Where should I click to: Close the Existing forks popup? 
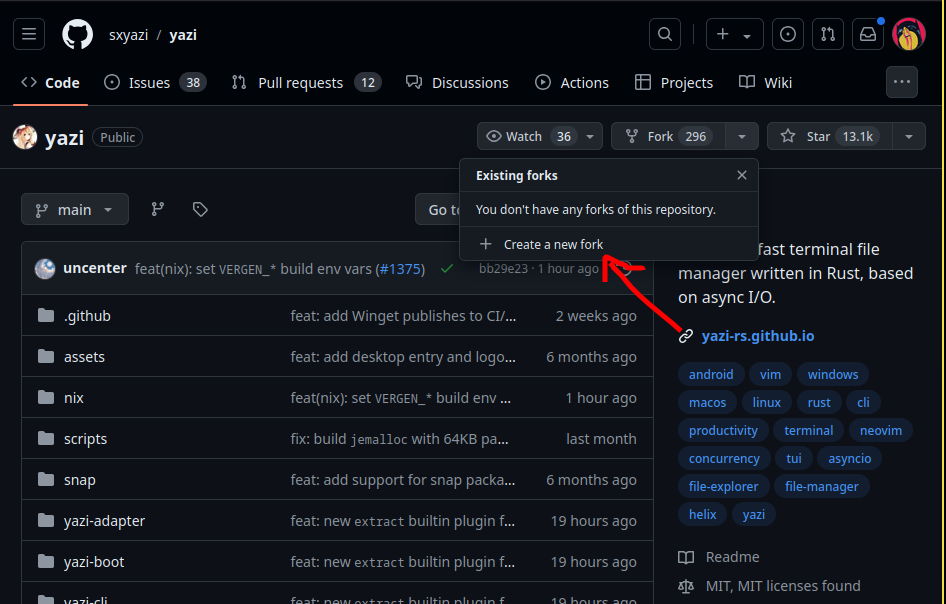pyautogui.click(x=741, y=175)
